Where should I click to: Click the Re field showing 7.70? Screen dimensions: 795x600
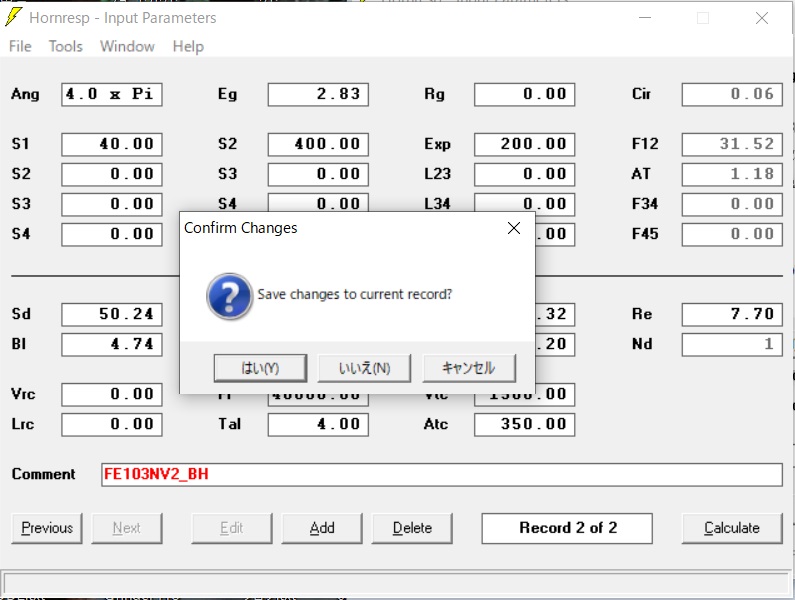pyautogui.click(x=731, y=314)
